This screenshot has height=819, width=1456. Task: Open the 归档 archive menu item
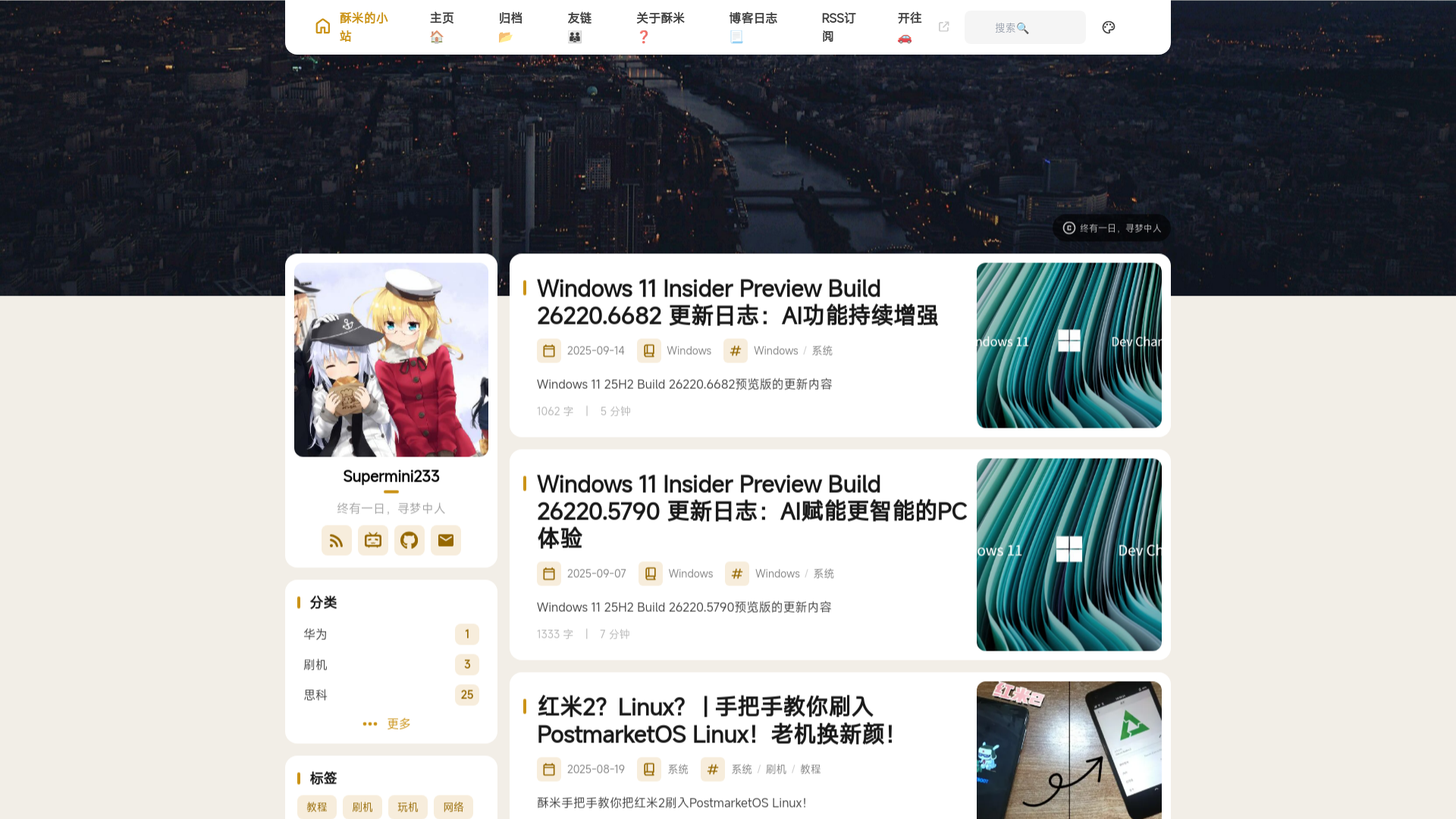(x=510, y=27)
